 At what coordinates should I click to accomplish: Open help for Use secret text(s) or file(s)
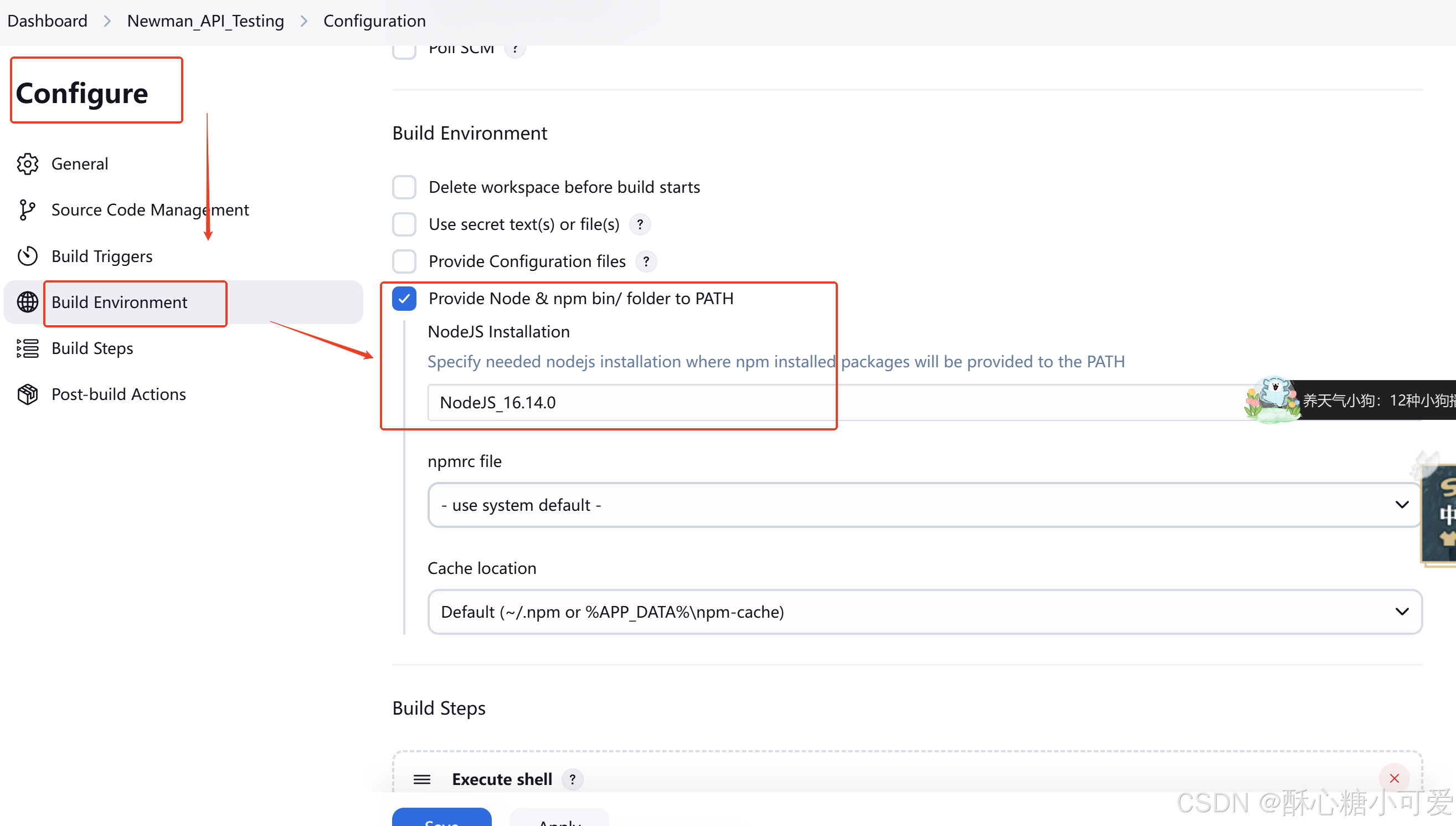(x=640, y=224)
